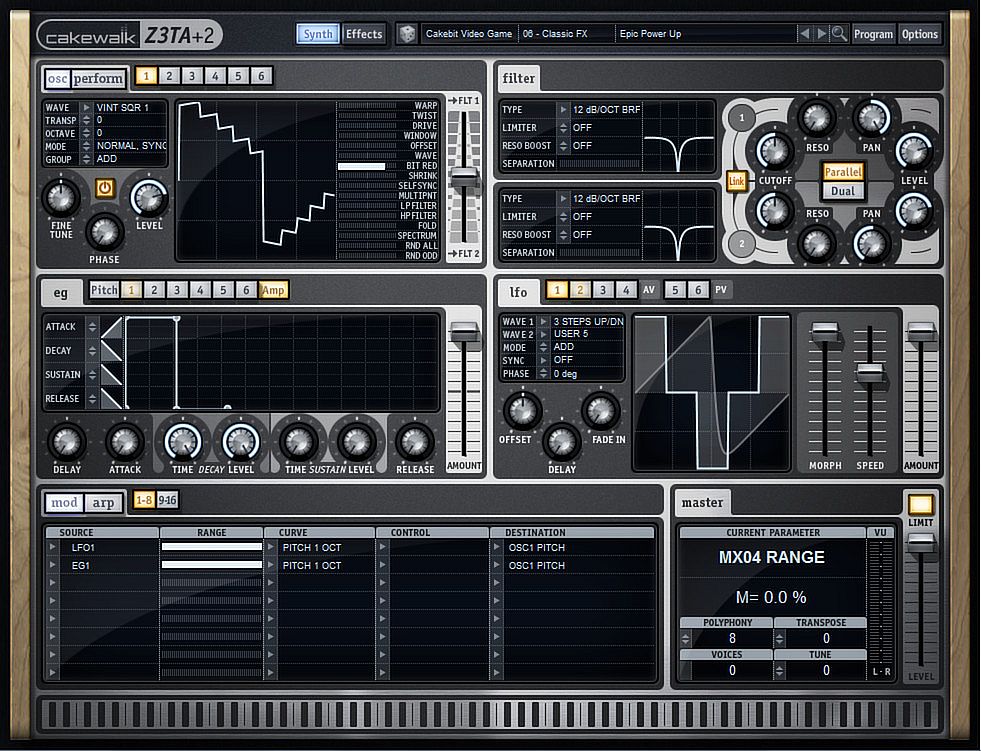This screenshot has height=751, width=981.
Task: Click the oscillator LEVEL knob
Action: pos(149,198)
